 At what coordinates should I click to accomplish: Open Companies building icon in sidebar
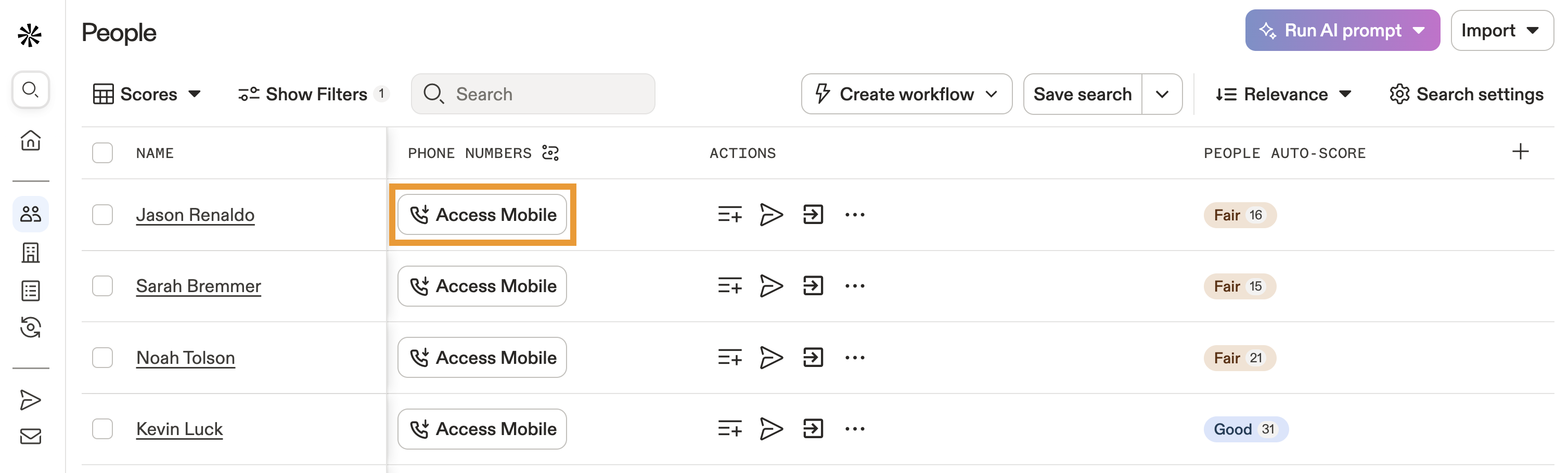[31, 252]
